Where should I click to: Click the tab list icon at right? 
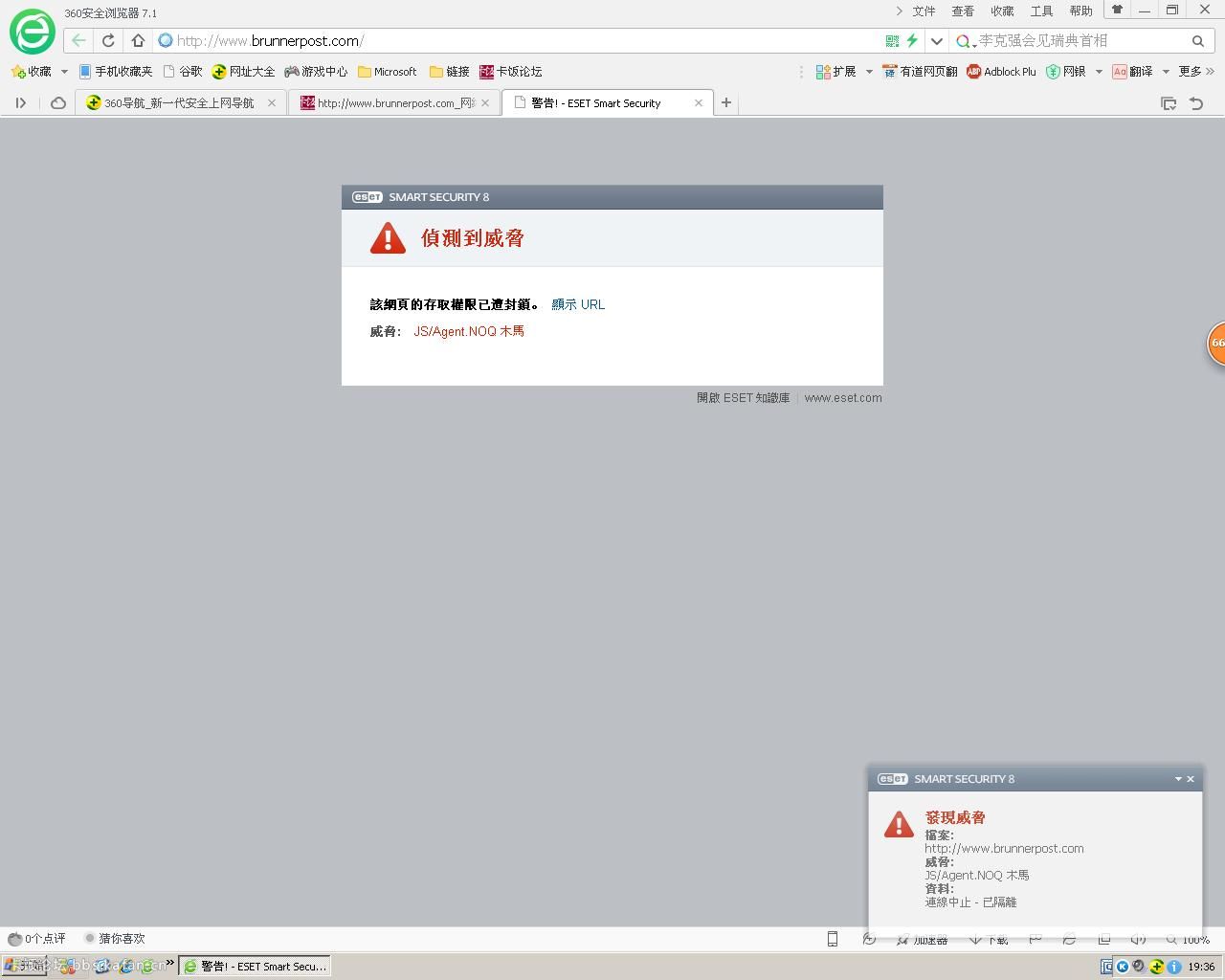pyautogui.click(x=1169, y=103)
